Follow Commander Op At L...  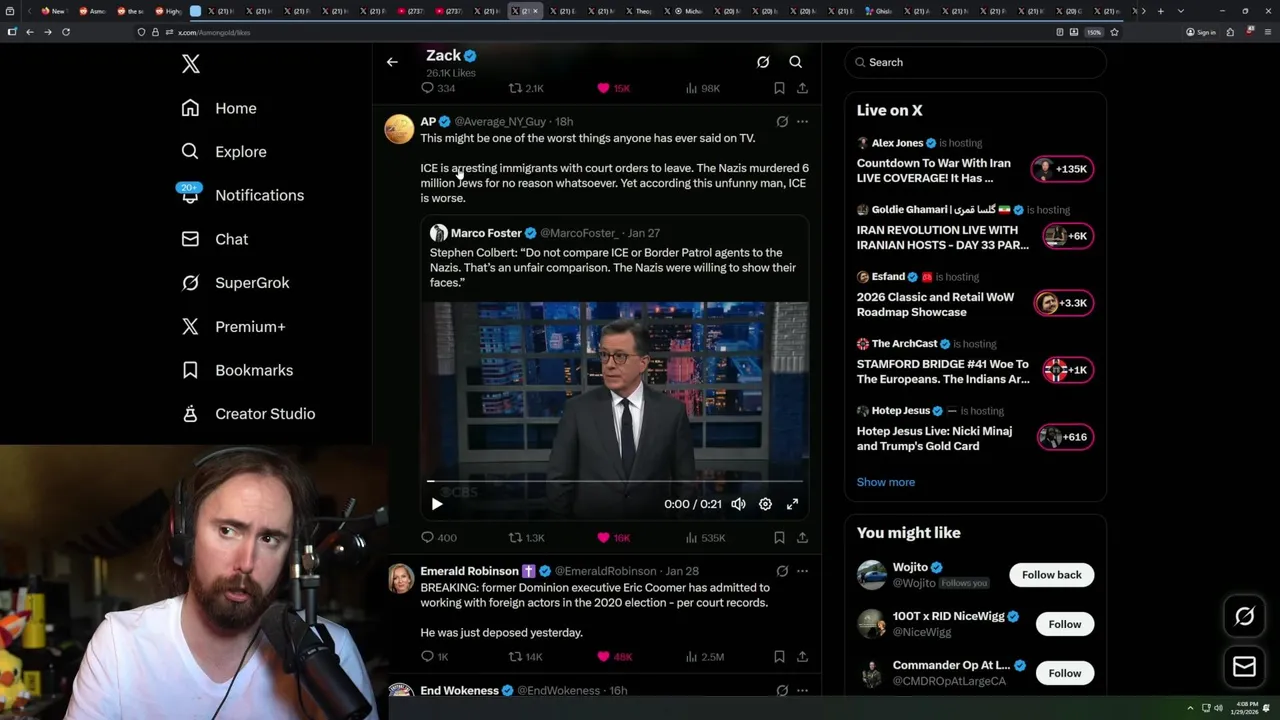(x=1064, y=673)
